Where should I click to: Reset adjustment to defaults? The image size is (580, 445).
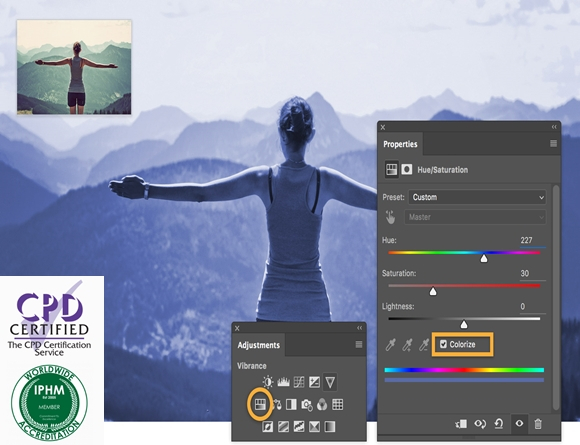pyautogui.click(x=499, y=424)
